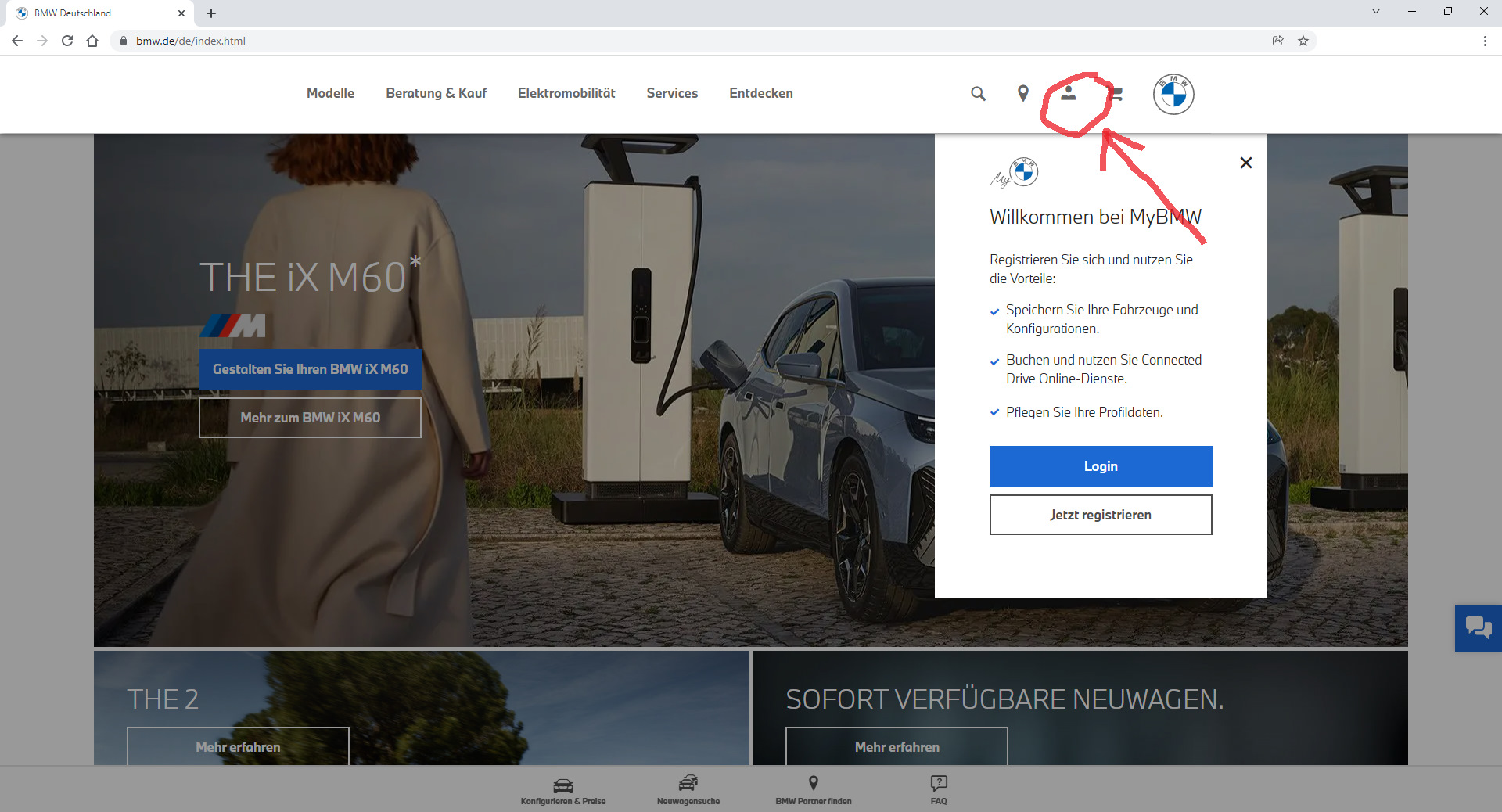Open the Chrome three-dot menu
This screenshot has width=1502, height=812.
[1485, 41]
